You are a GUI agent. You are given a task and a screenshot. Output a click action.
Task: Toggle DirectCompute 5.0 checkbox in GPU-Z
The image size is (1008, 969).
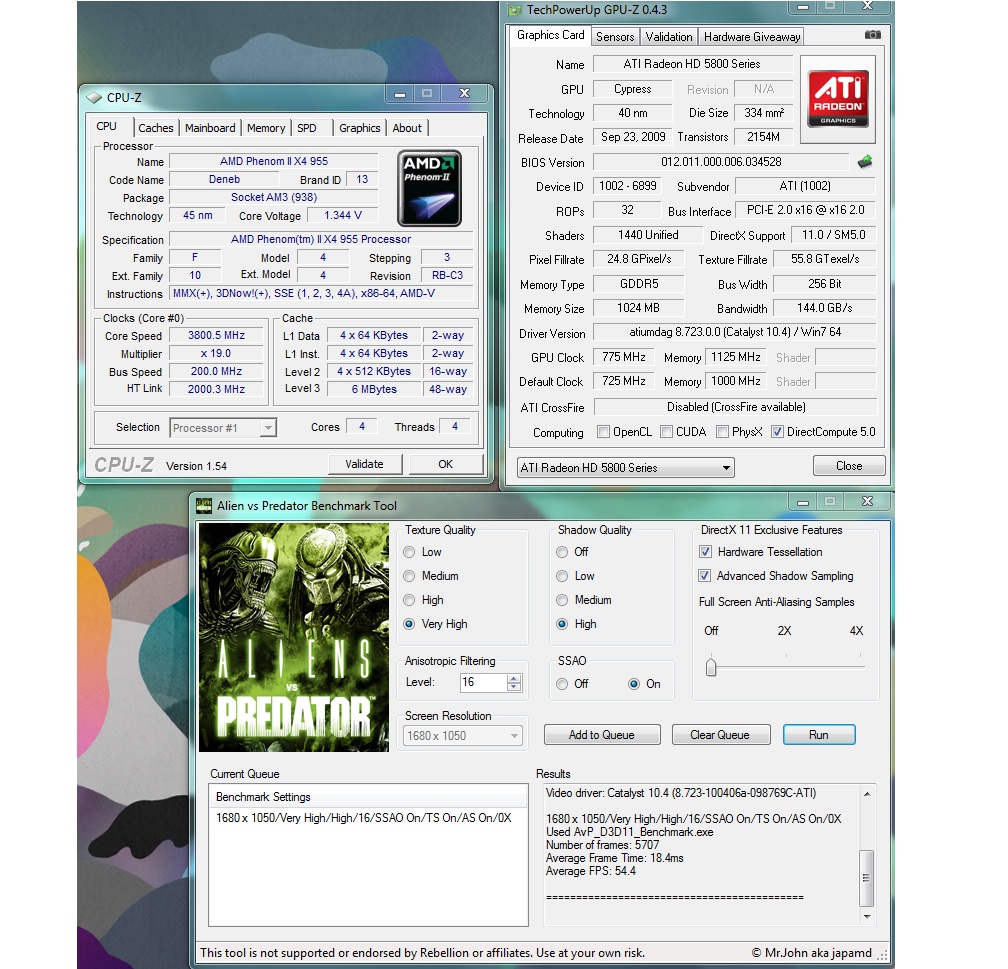[x=777, y=431]
